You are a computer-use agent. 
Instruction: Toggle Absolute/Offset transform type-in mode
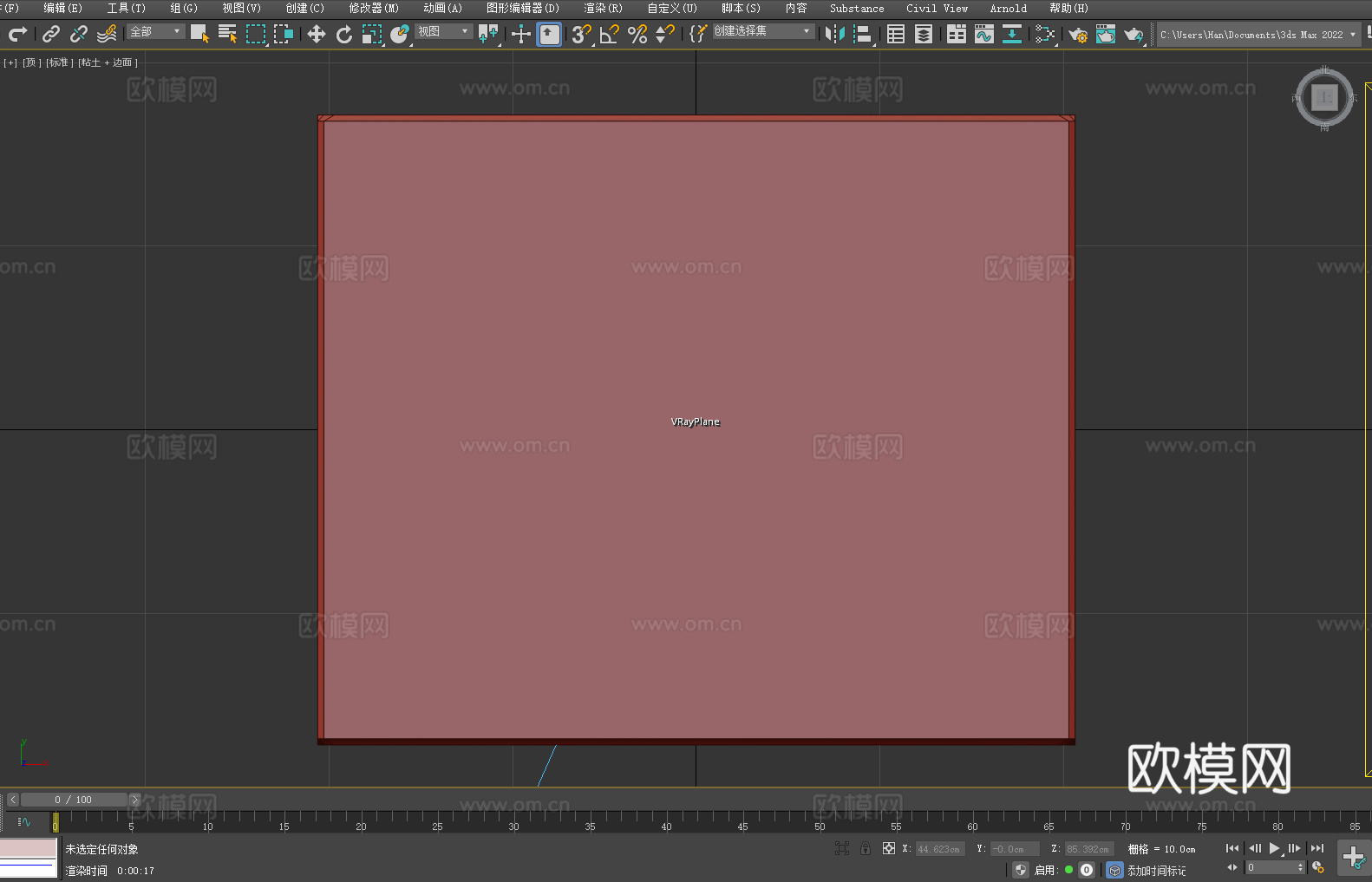(889, 848)
